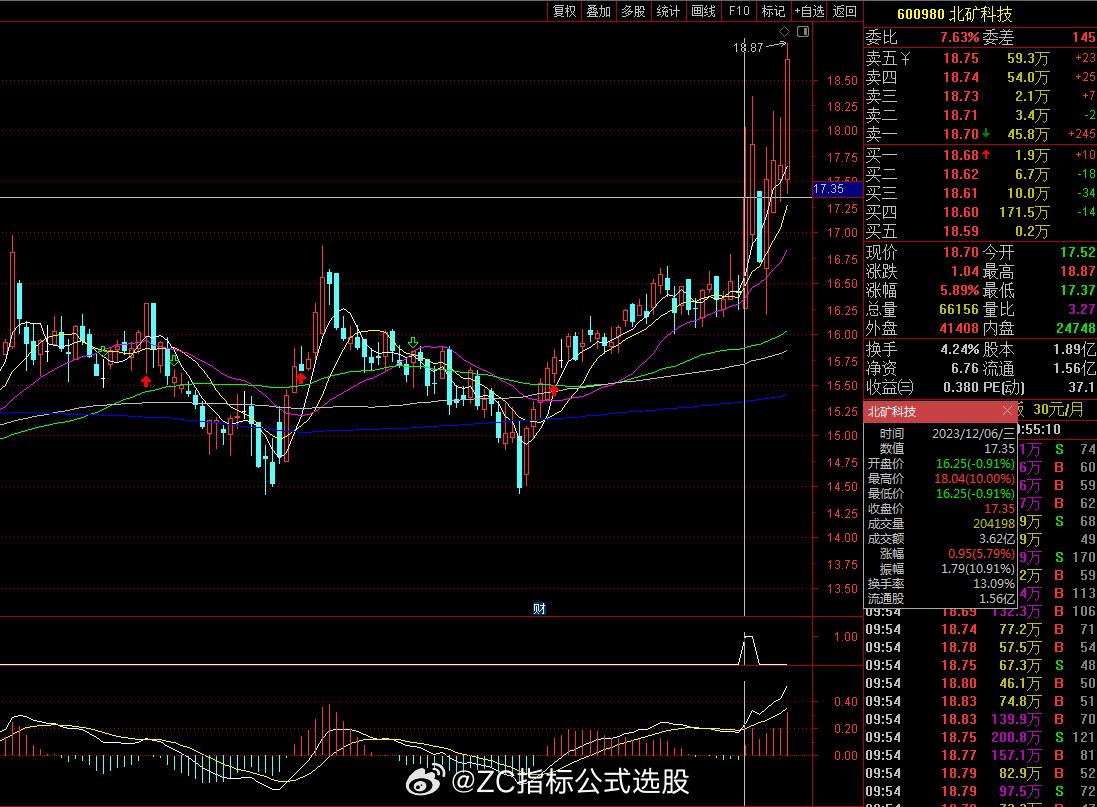
Task: Select the 买五 18.59 order row
Action: (981, 231)
